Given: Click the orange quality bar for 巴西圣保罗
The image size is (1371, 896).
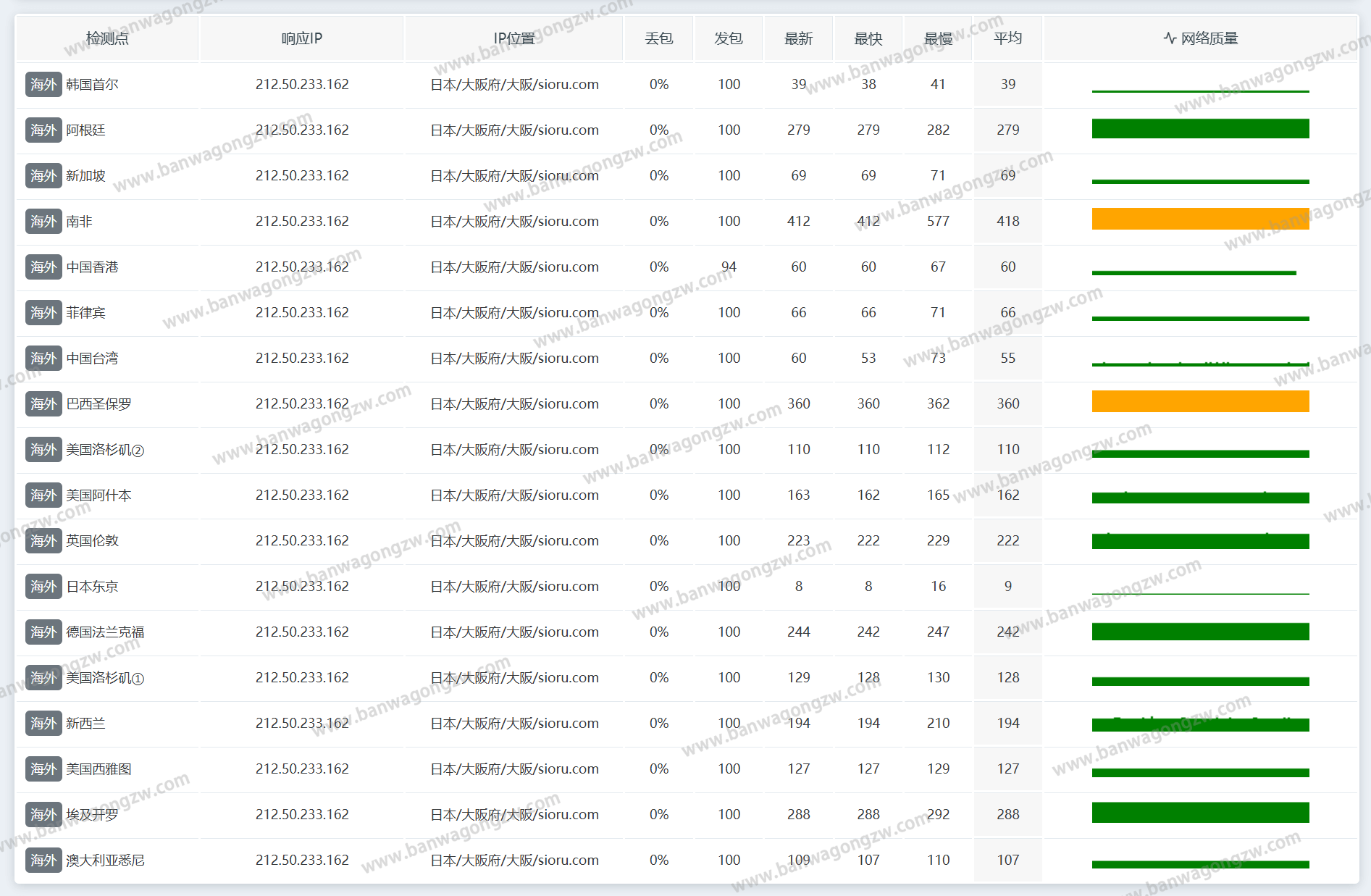Looking at the screenshot, I should coord(1200,402).
